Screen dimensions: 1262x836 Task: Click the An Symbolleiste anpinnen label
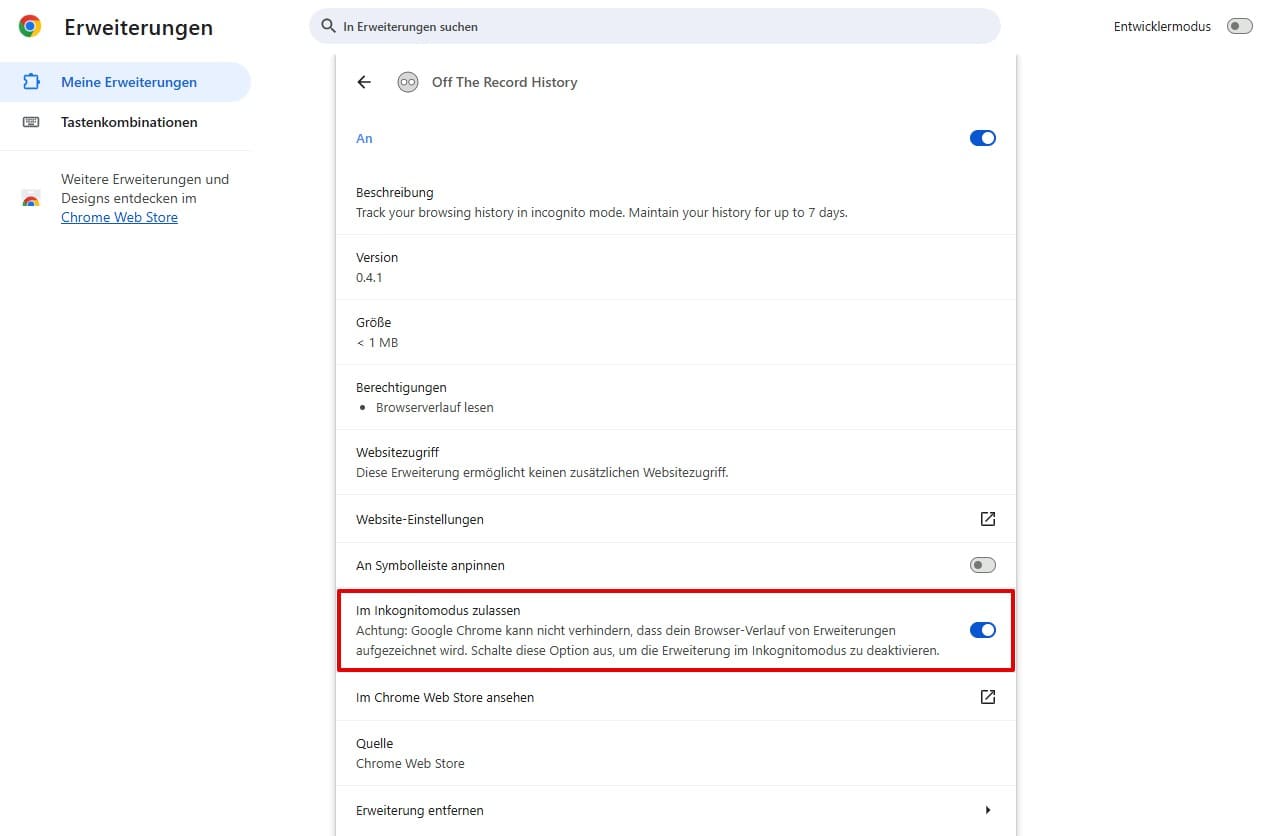tap(430, 565)
